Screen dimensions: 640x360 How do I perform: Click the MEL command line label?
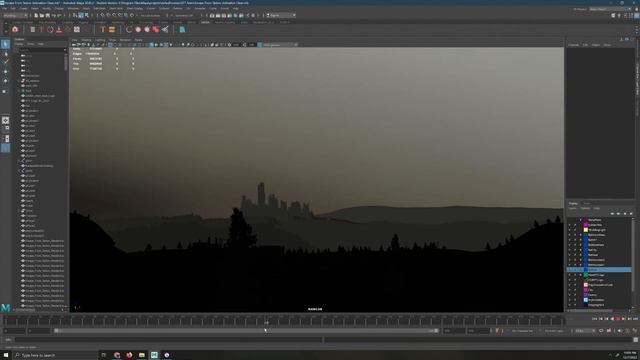tap(8, 340)
